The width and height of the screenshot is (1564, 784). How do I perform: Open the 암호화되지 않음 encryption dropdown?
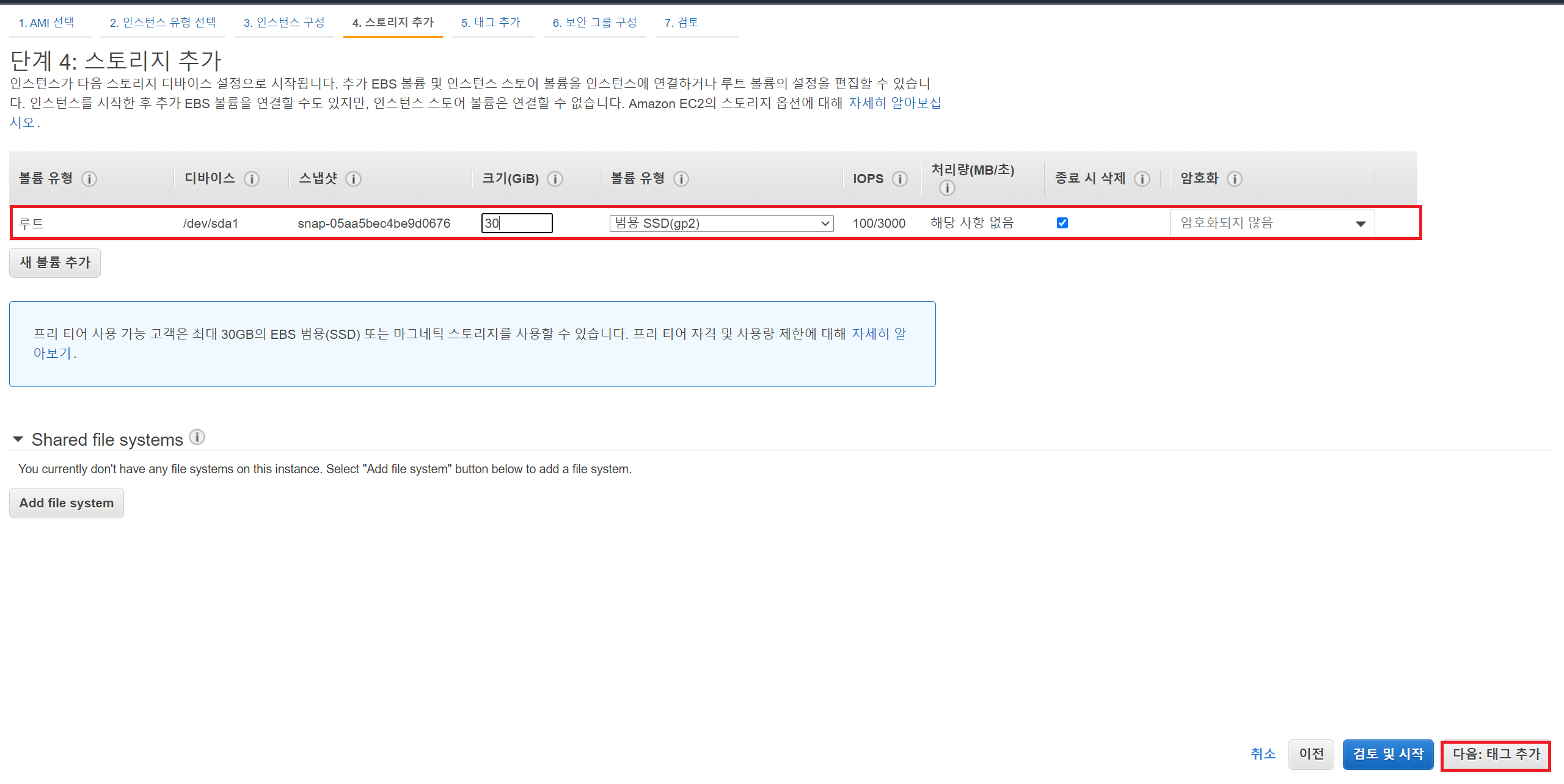click(x=1272, y=223)
